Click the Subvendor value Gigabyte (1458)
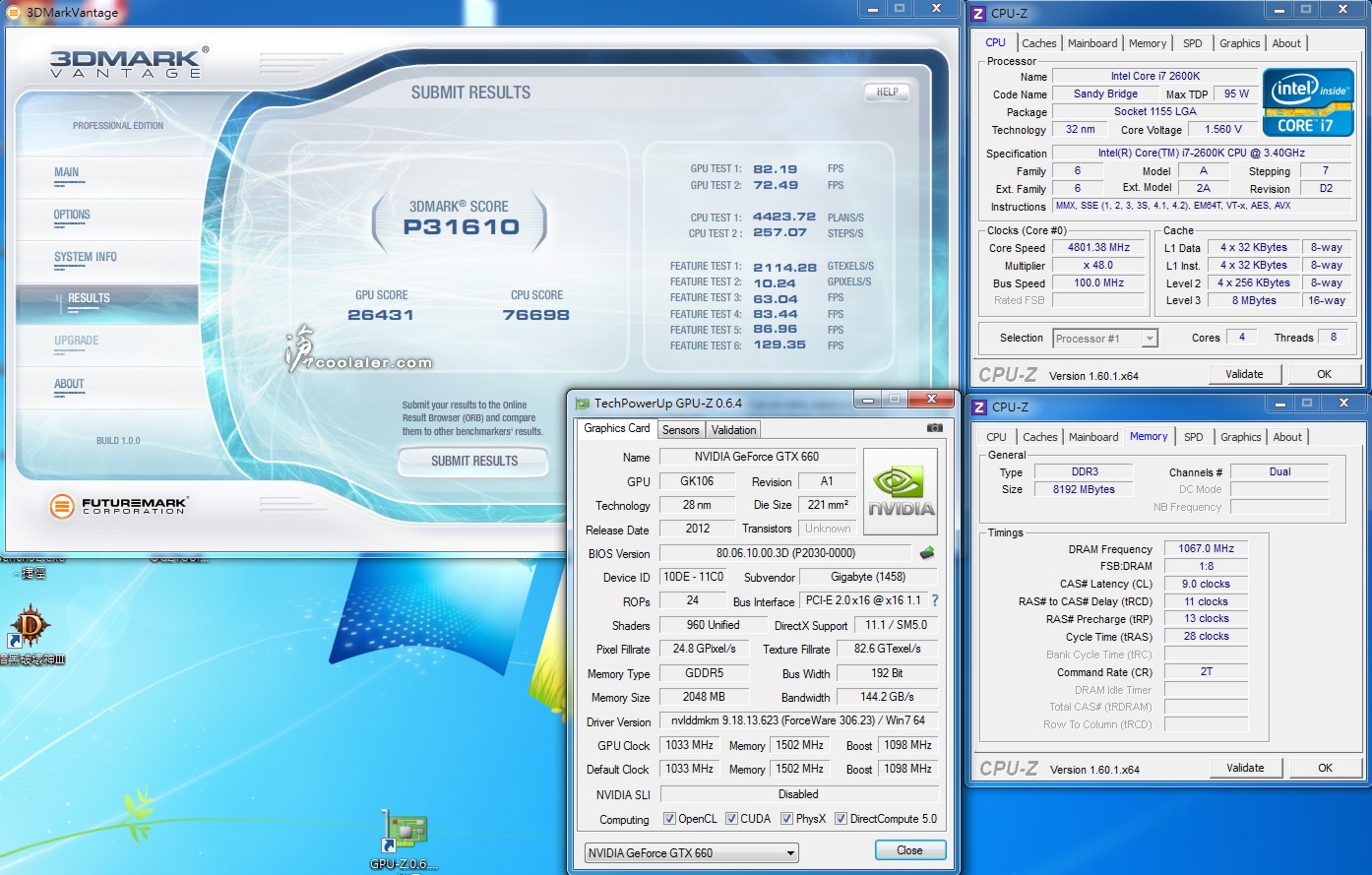The width and height of the screenshot is (1372, 875). tap(869, 577)
